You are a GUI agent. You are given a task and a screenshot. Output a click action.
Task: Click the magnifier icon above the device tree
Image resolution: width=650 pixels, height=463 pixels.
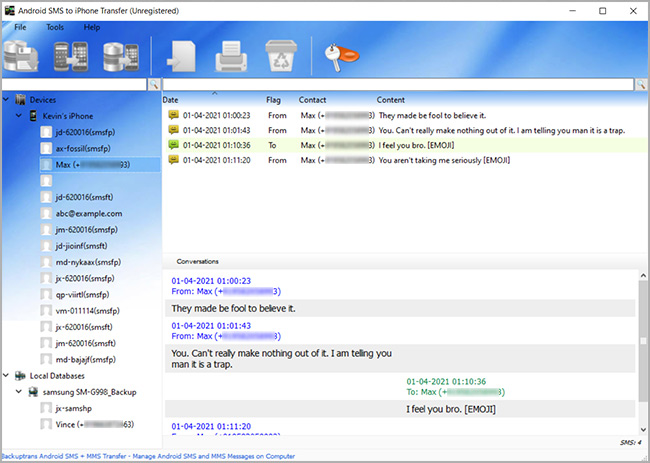(154, 86)
